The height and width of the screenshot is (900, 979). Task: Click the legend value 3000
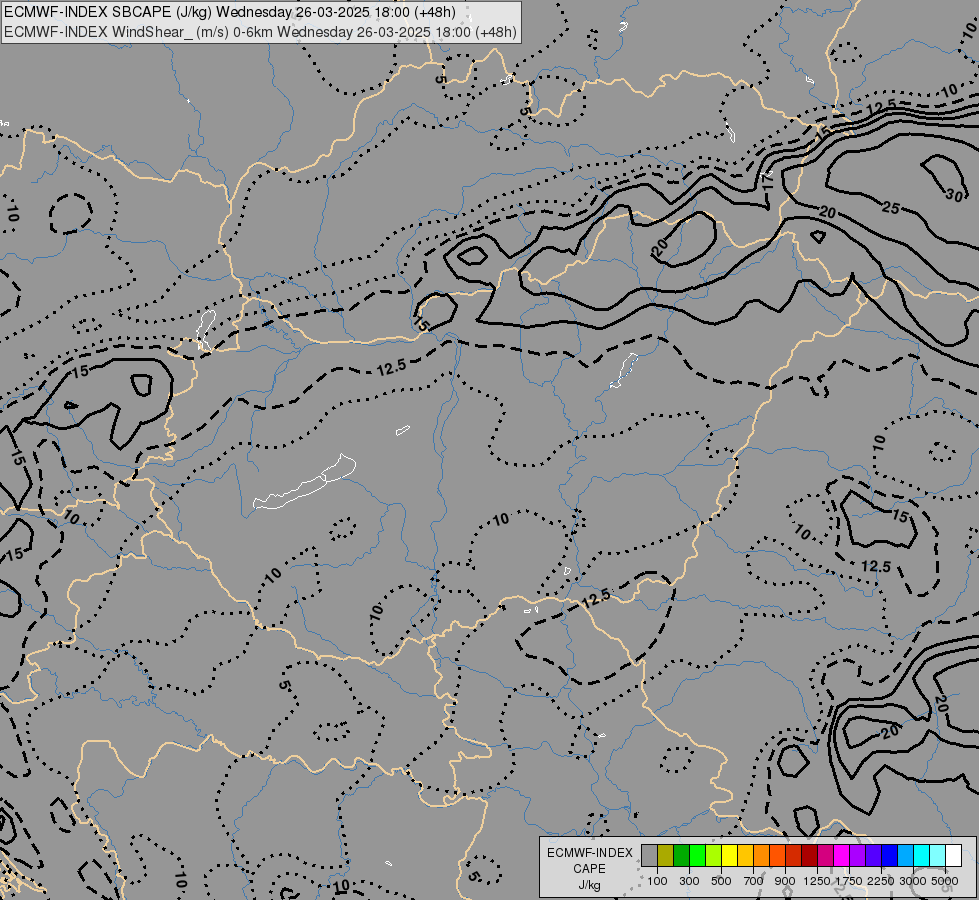pyautogui.click(x=913, y=881)
